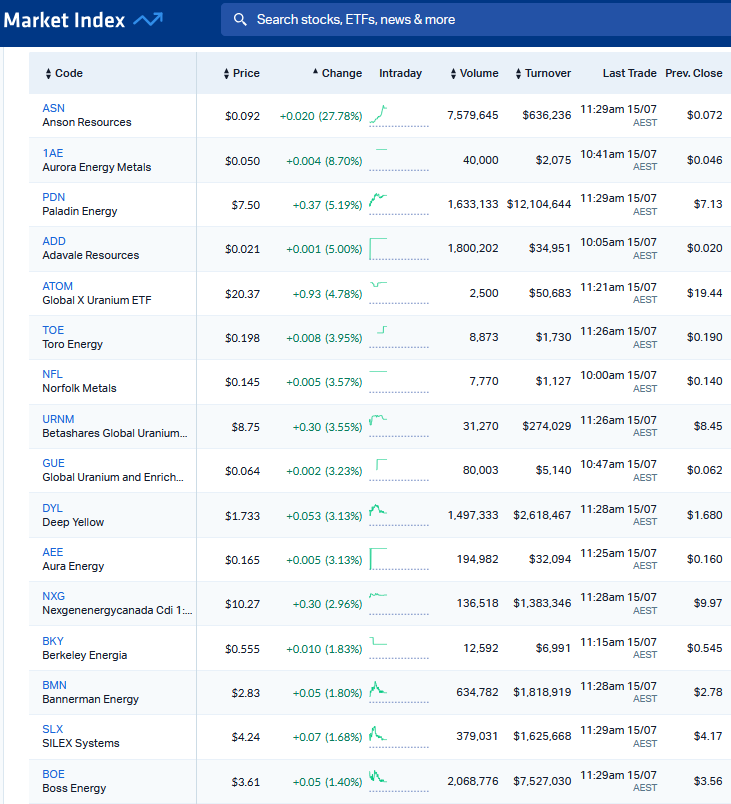Open the ASN stock link
The width and height of the screenshot is (731, 804).
pyautogui.click(x=53, y=108)
